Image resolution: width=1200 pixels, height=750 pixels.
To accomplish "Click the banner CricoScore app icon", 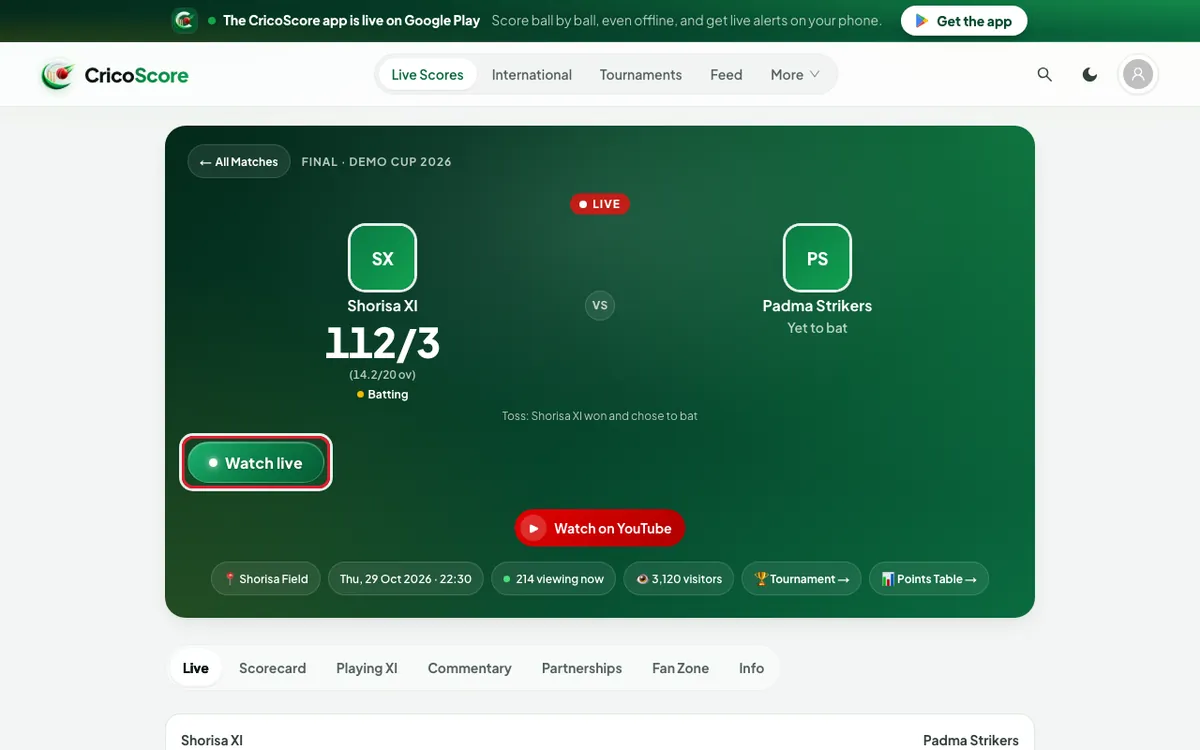I will (x=185, y=20).
